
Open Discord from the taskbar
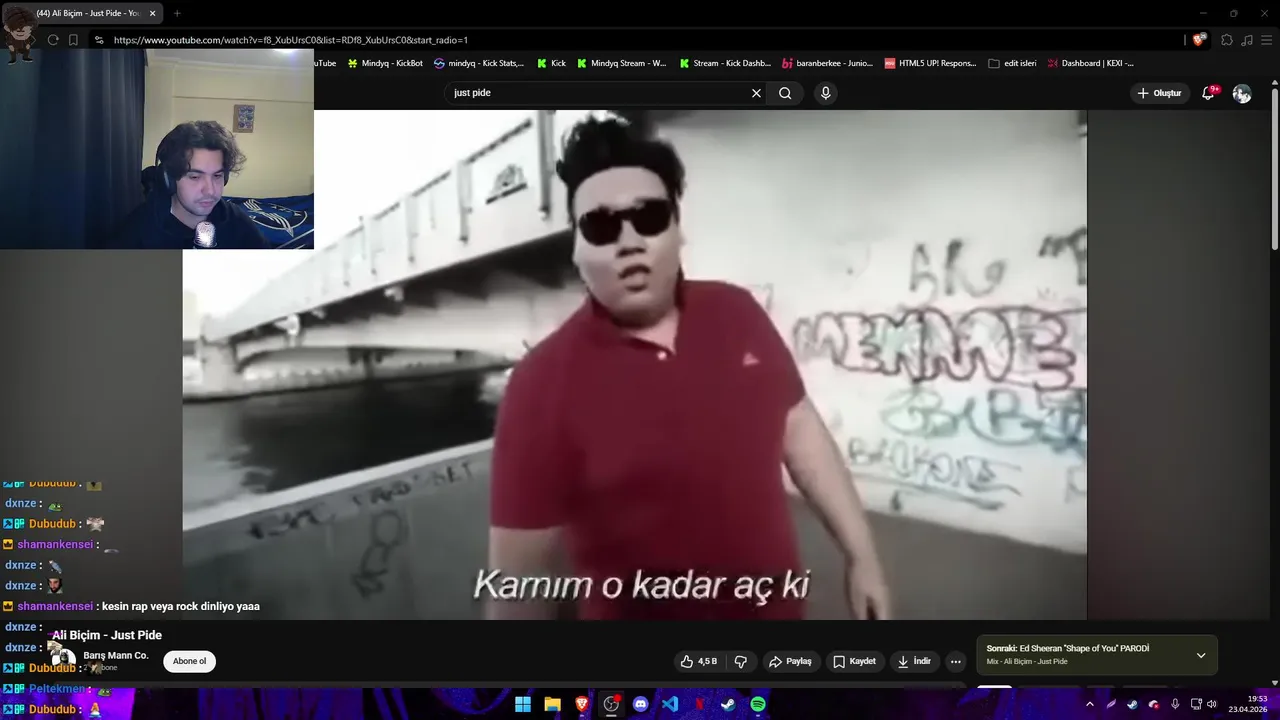[641, 704]
